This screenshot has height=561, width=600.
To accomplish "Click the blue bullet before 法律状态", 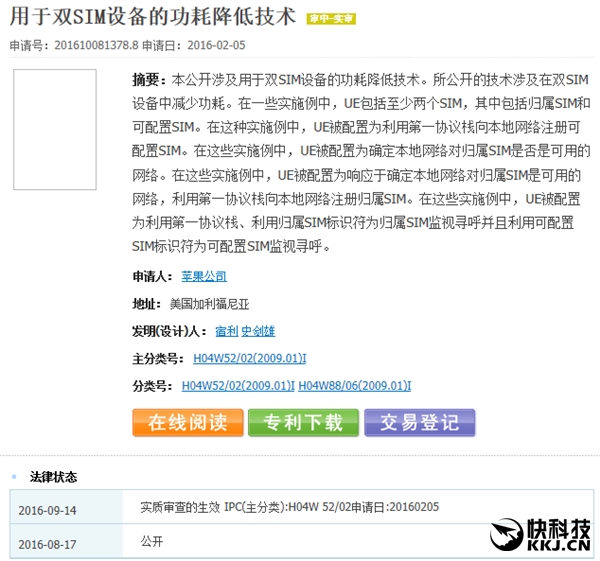I will 13,478.
